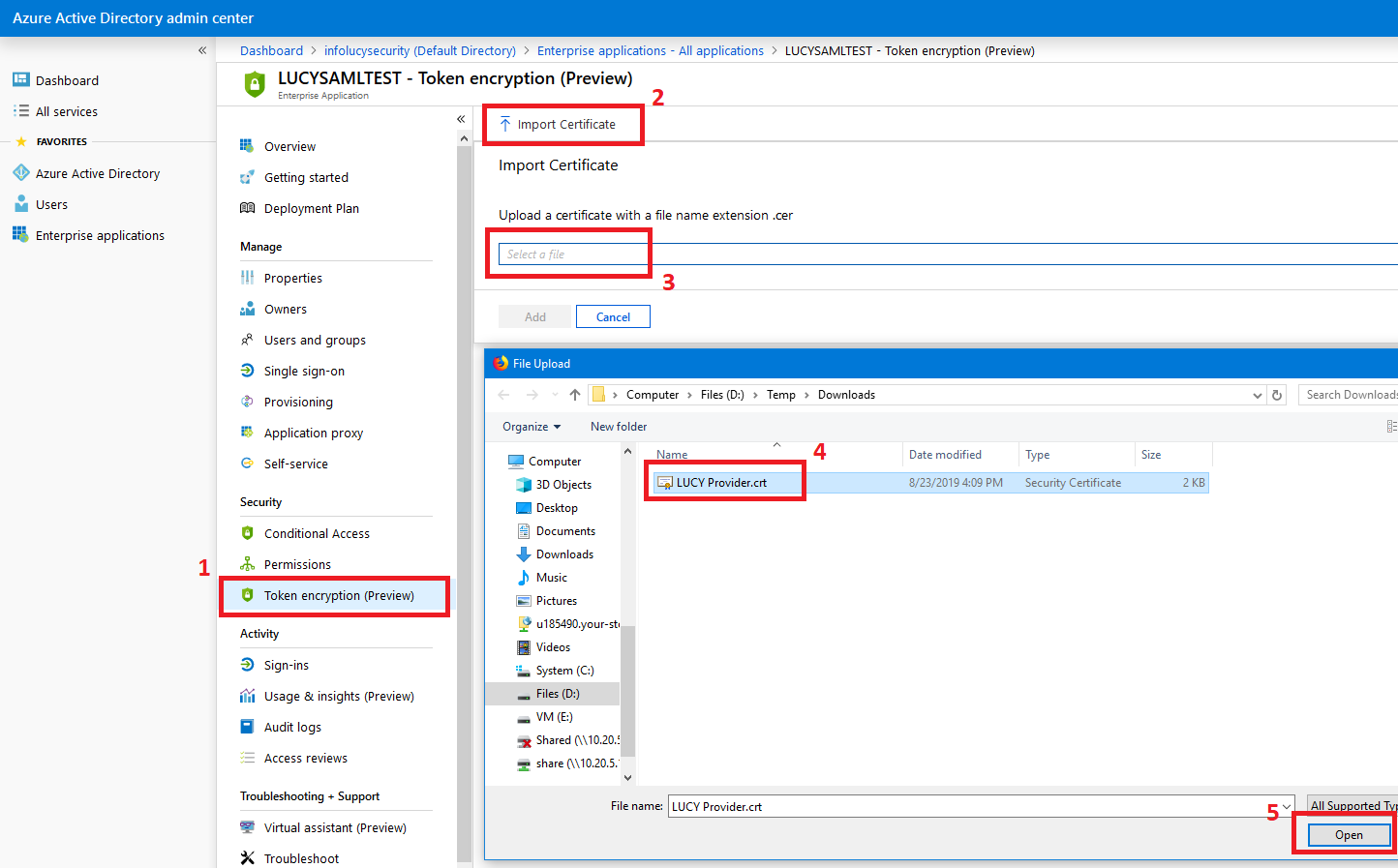Viewport: 1398px width, 868px height.
Task: Click the Application proxy icon
Action: point(247,433)
